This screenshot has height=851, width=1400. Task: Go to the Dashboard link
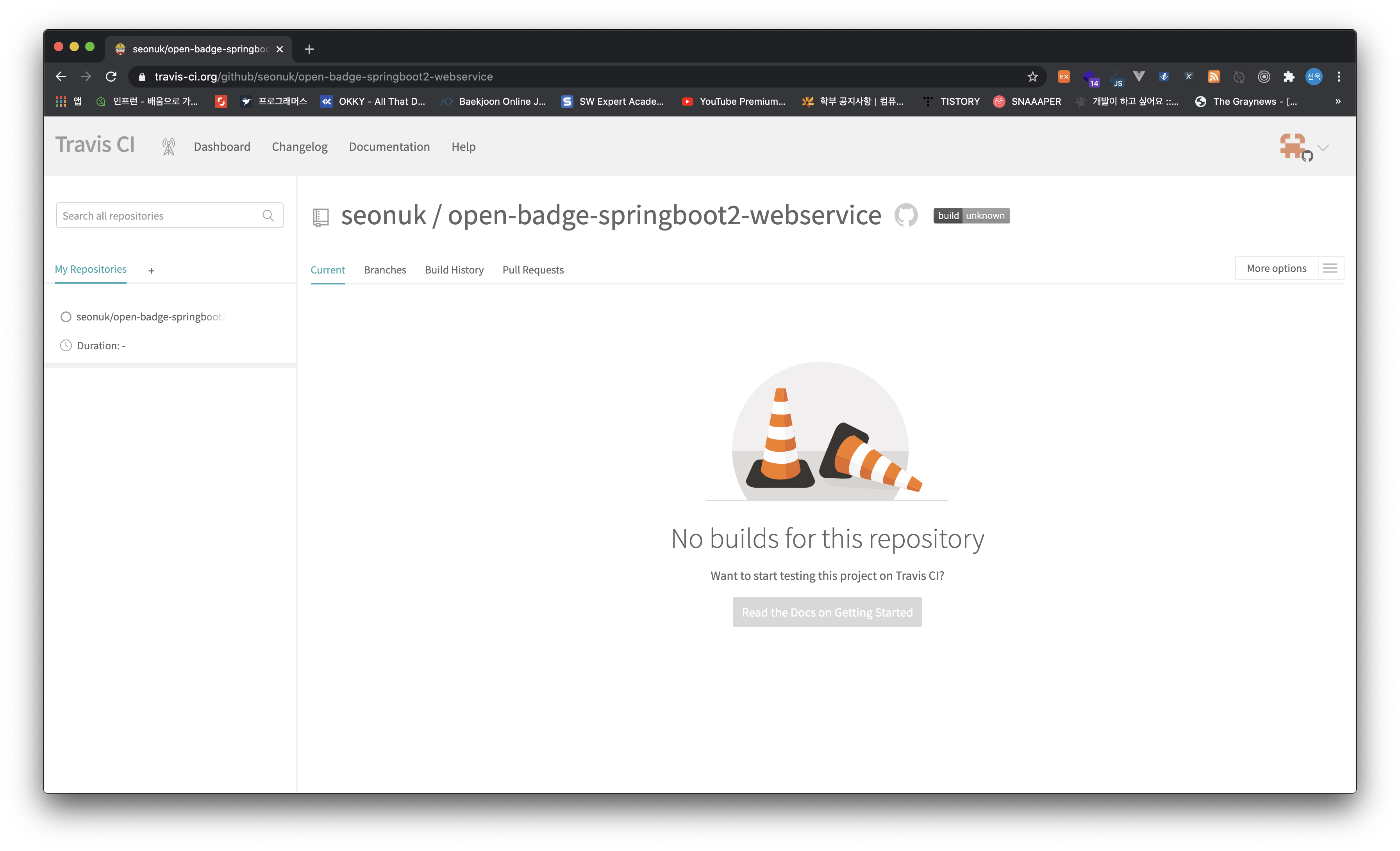coord(221,147)
